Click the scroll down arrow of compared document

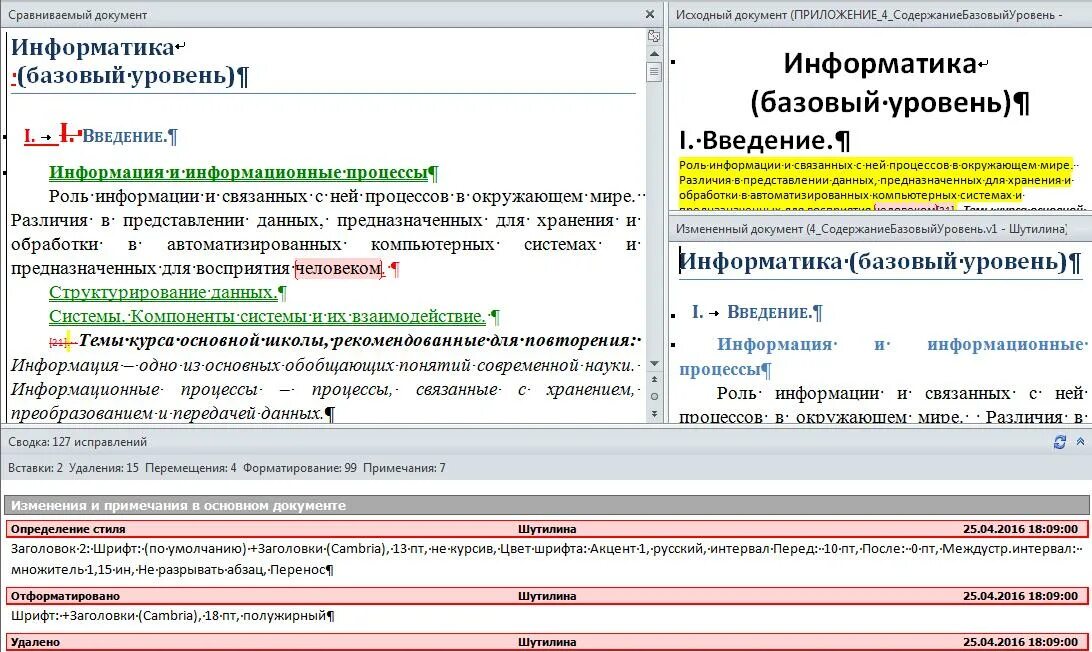click(x=654, y=364)
